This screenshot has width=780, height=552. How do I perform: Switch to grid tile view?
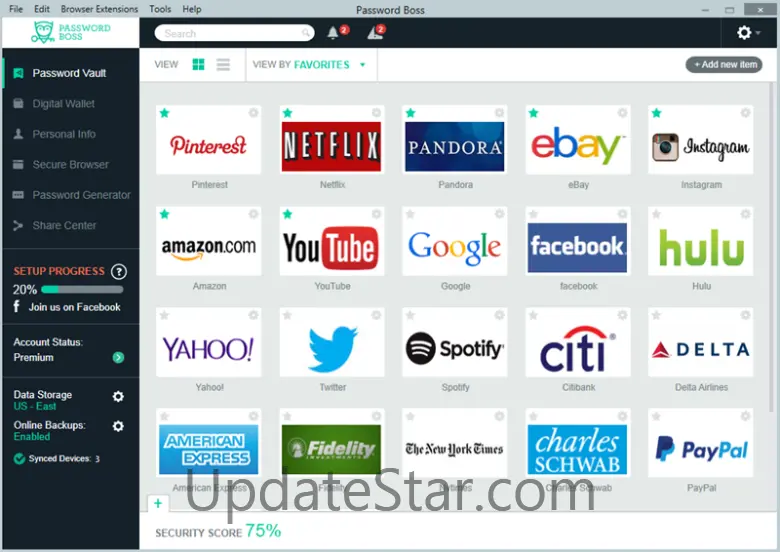click(198, 64)
